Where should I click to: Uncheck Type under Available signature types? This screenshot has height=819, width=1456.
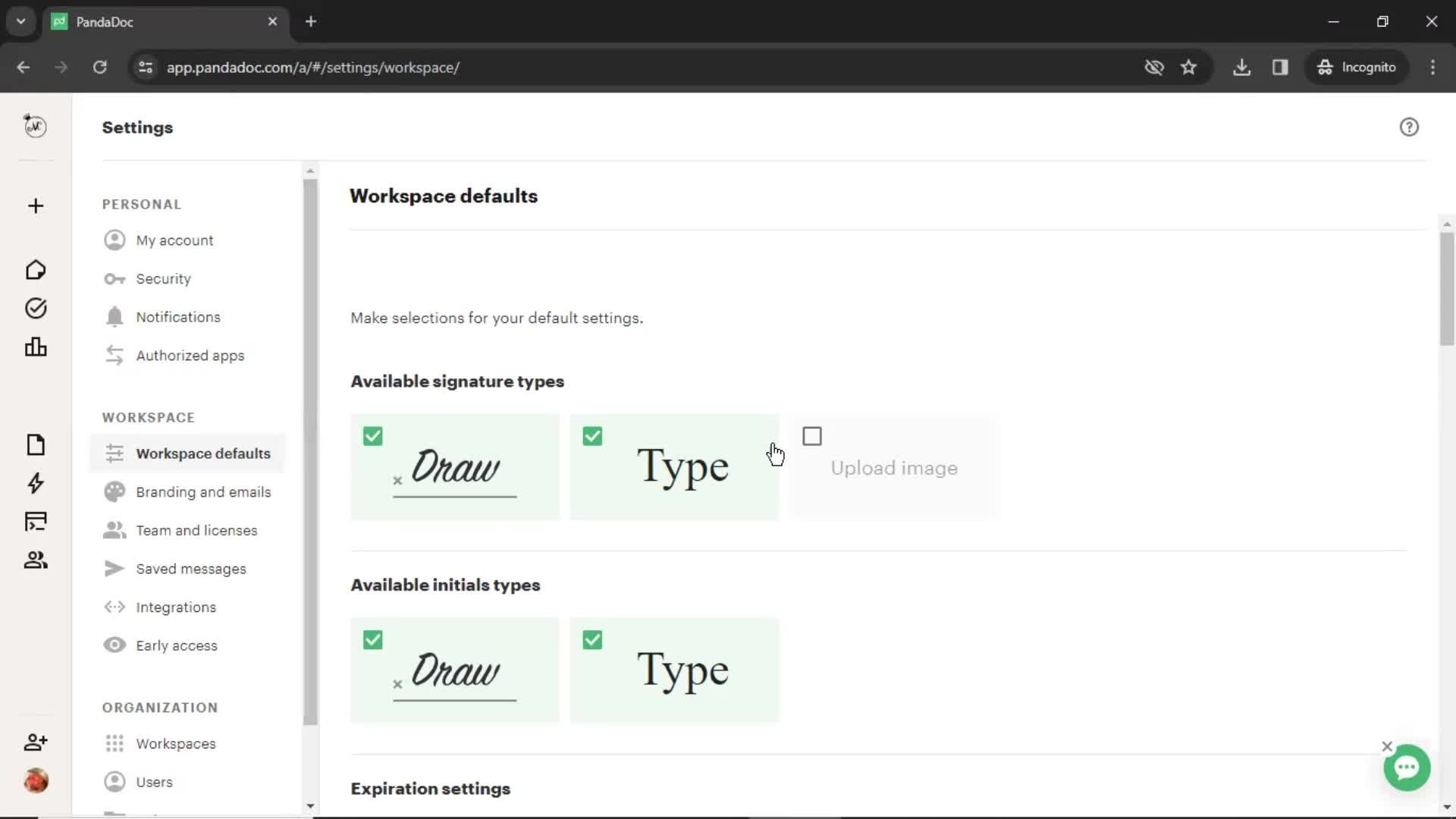[x=592, y=437]
